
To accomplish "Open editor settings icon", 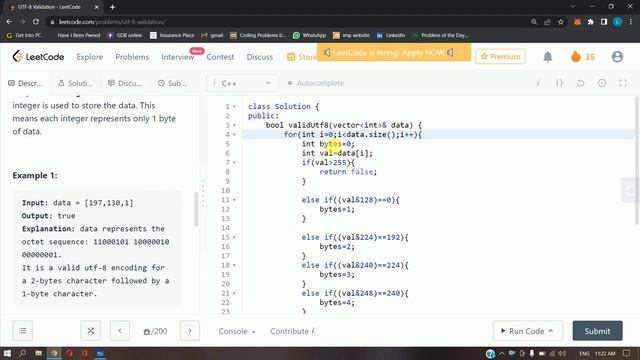I will [x=602, y=83].
